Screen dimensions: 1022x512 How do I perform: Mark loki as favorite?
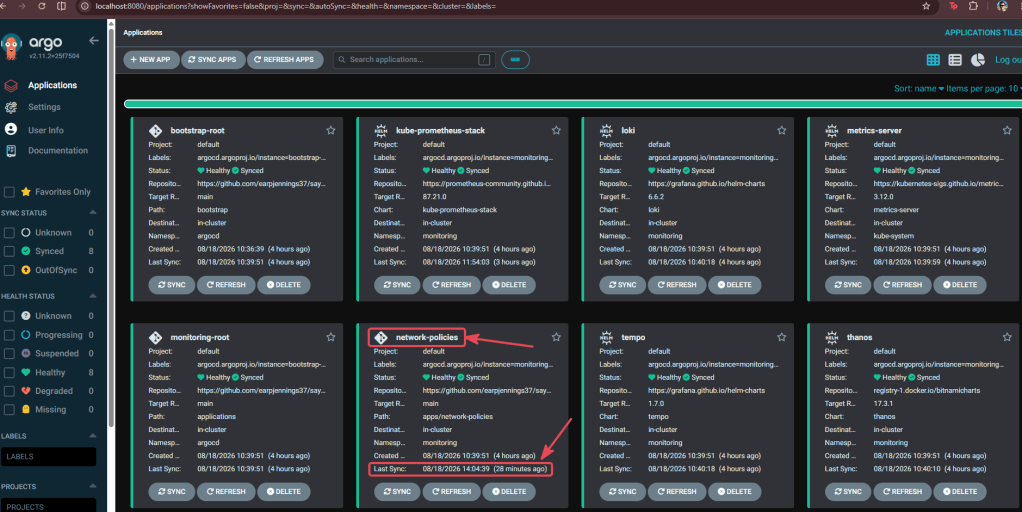[x=781, y=130]
